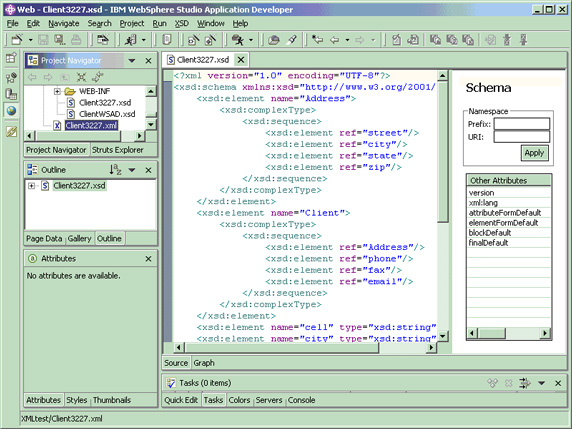Close the Client3227.xsd editor tab
This screenshot has height=429, width=572.
241,59
